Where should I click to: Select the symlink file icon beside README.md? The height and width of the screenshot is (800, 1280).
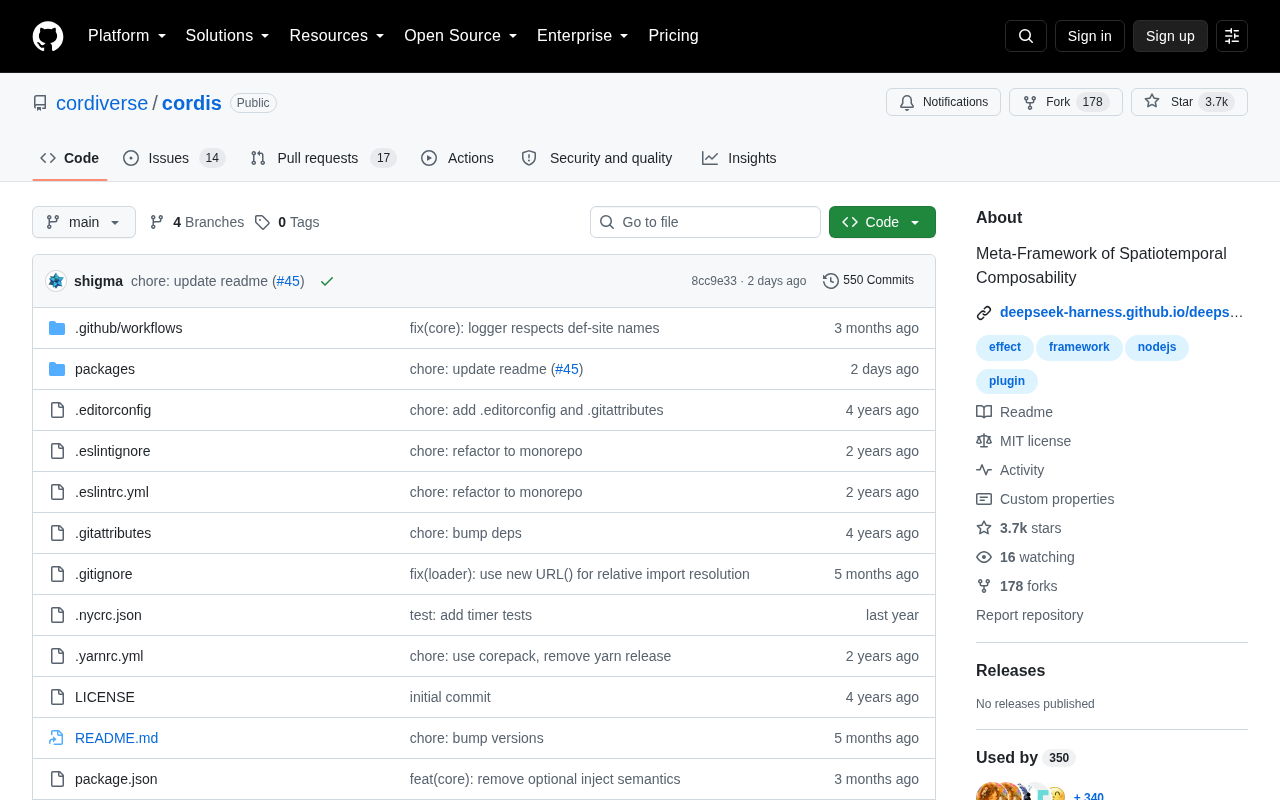[57, 738]
